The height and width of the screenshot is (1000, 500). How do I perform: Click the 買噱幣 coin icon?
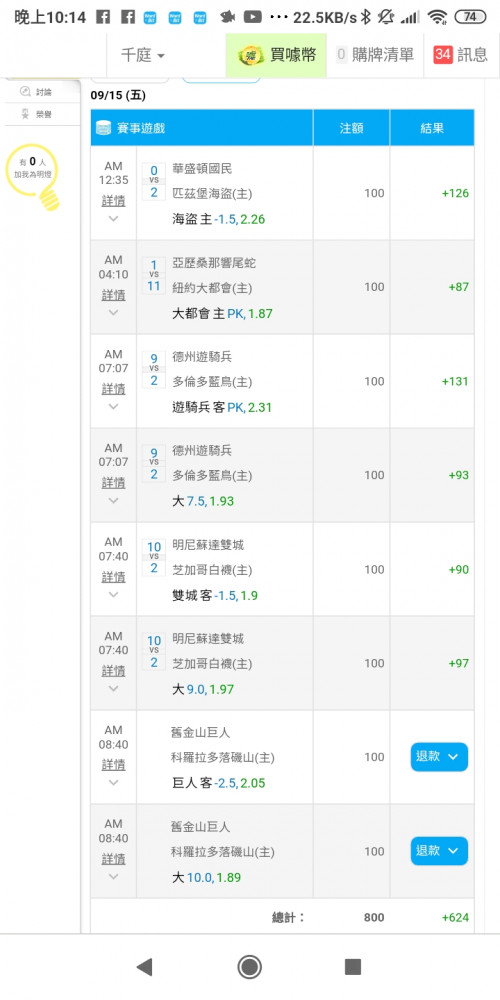(251, 55)
